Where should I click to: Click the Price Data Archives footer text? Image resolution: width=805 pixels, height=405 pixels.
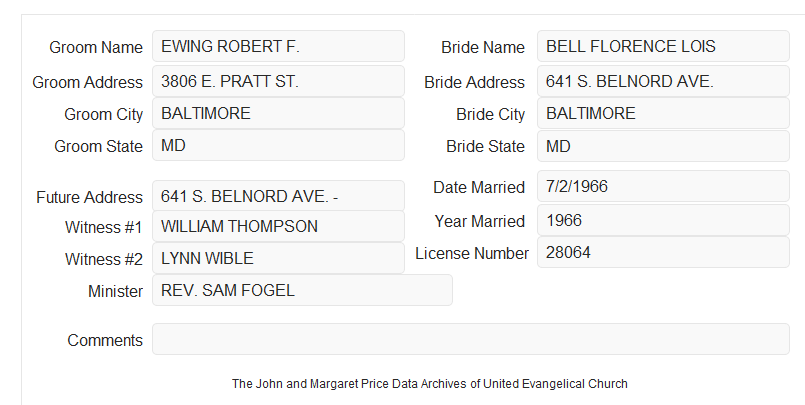coord(430,384)
